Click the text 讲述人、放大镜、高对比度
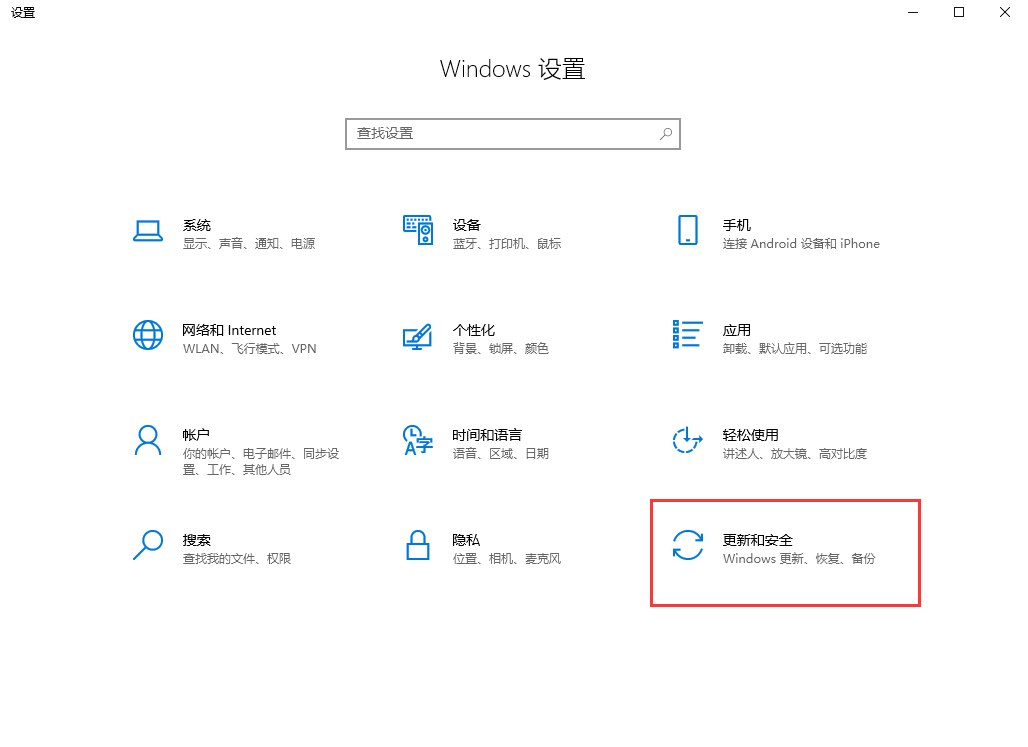 click(795, 454)
